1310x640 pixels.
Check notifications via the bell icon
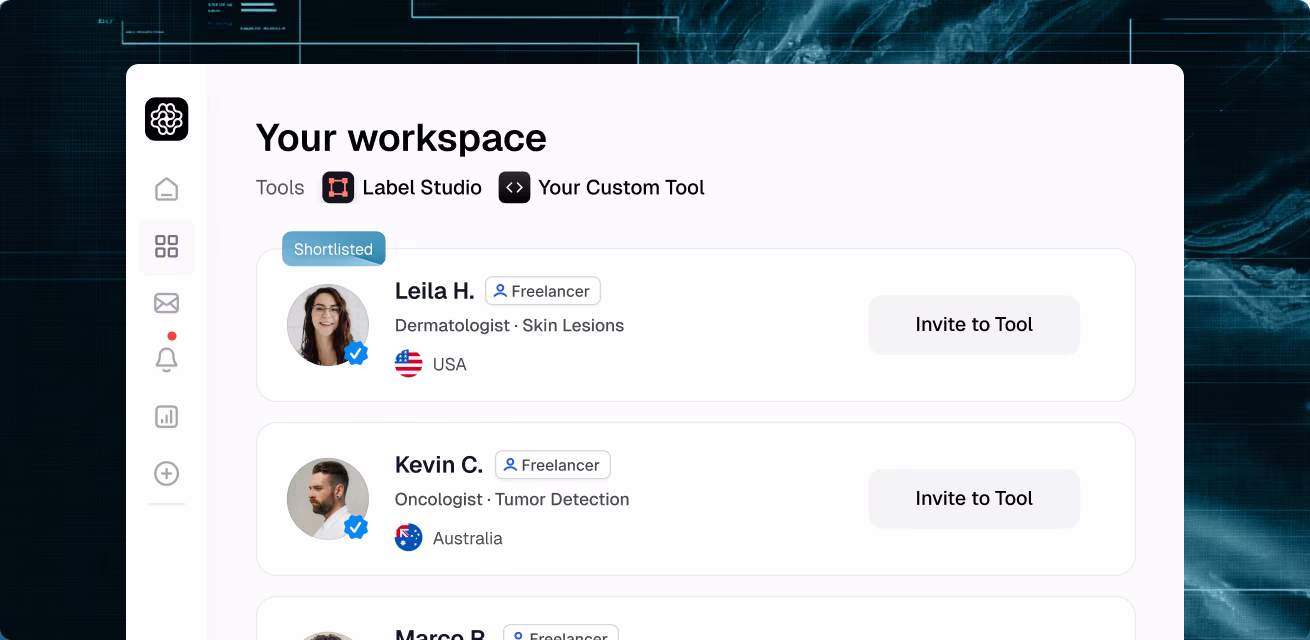[166, 360]
